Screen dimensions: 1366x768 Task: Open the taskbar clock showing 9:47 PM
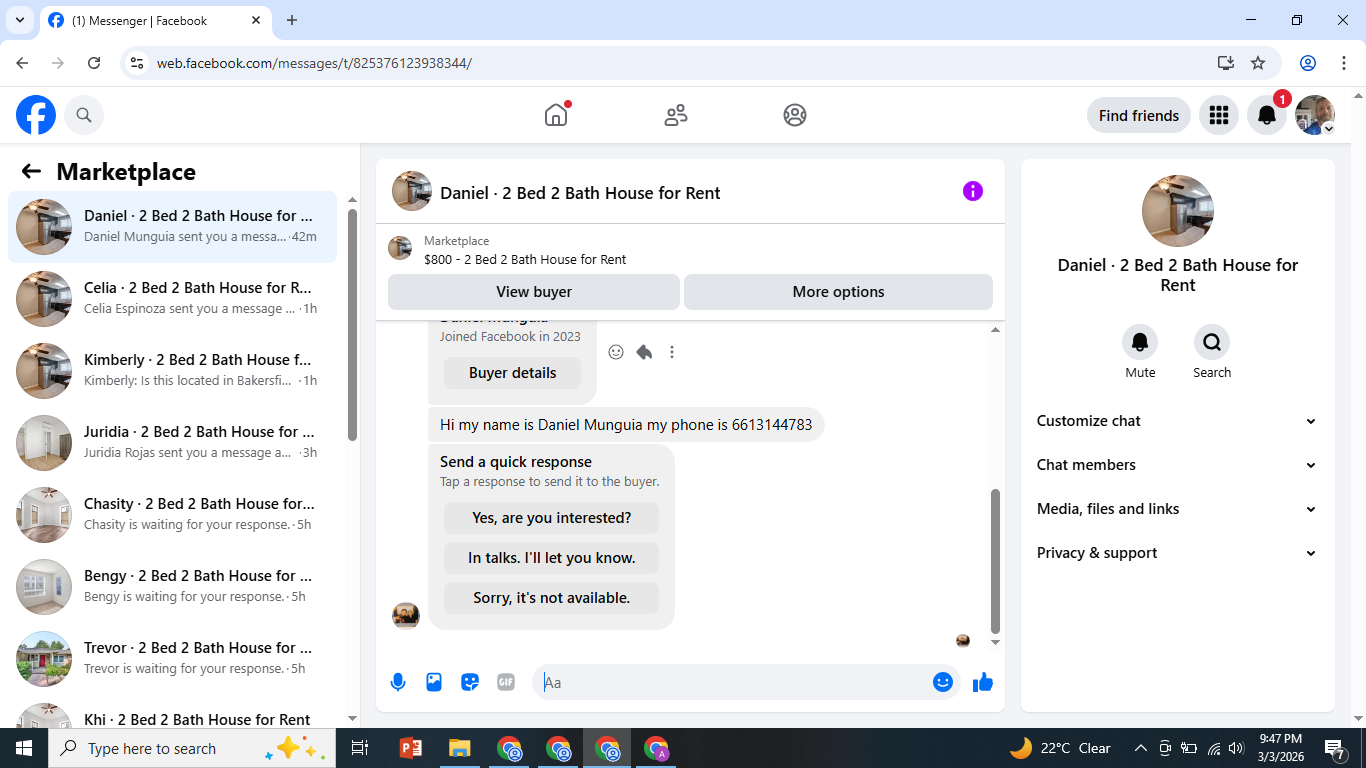[1280, 748]
